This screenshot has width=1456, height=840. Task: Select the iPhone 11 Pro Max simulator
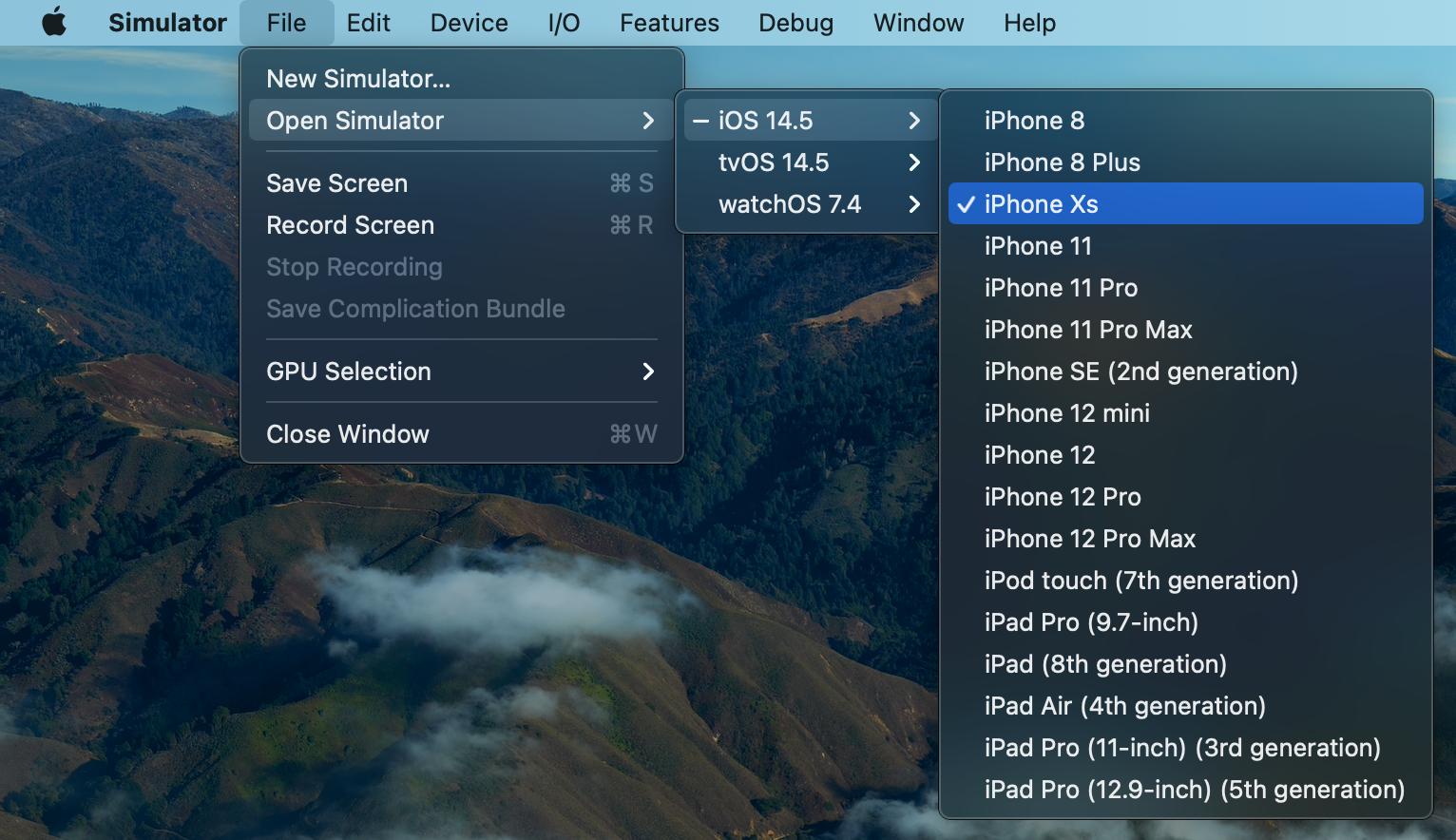tap(1186, 330)
